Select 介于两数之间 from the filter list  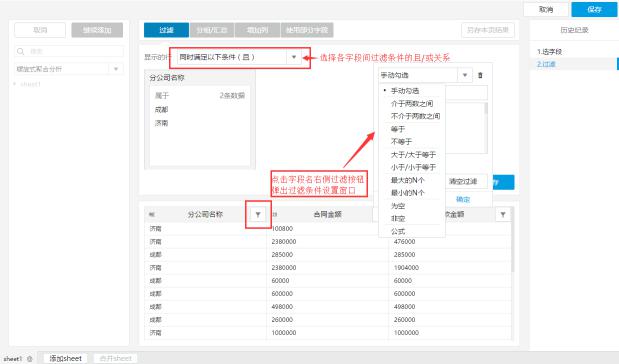412,103
